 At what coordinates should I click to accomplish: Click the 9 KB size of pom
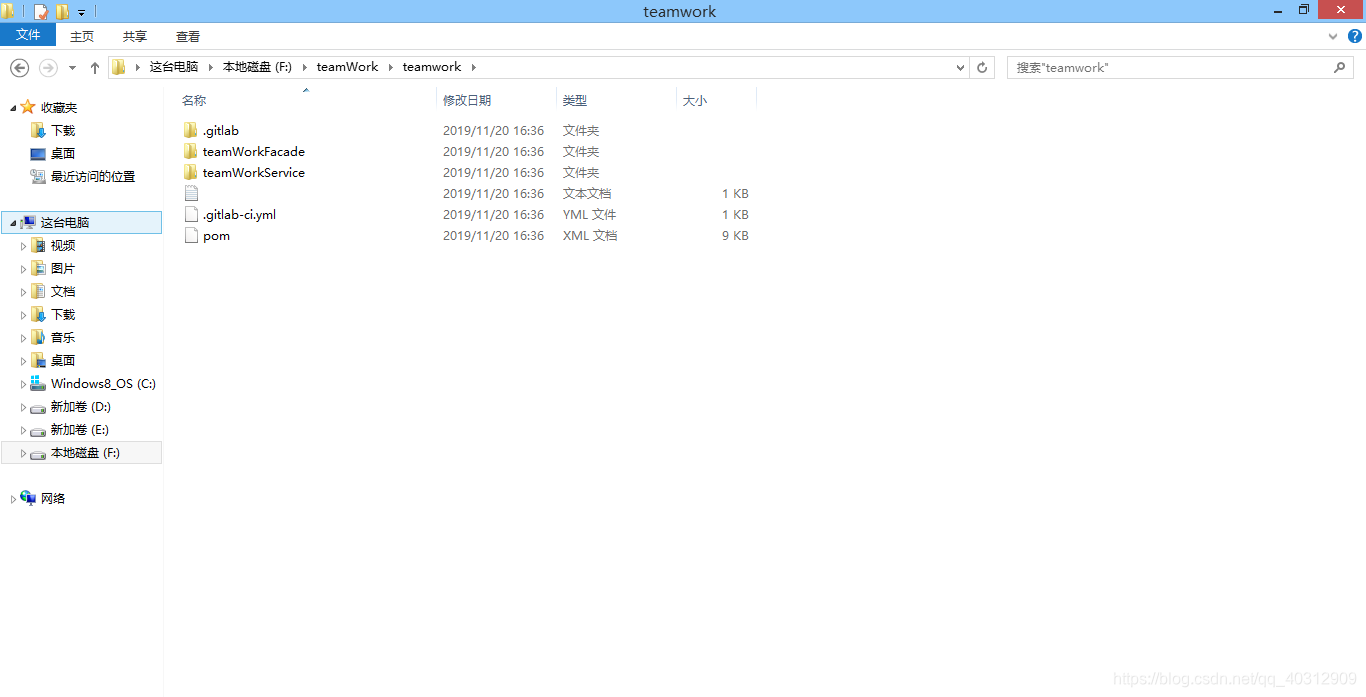735,236
